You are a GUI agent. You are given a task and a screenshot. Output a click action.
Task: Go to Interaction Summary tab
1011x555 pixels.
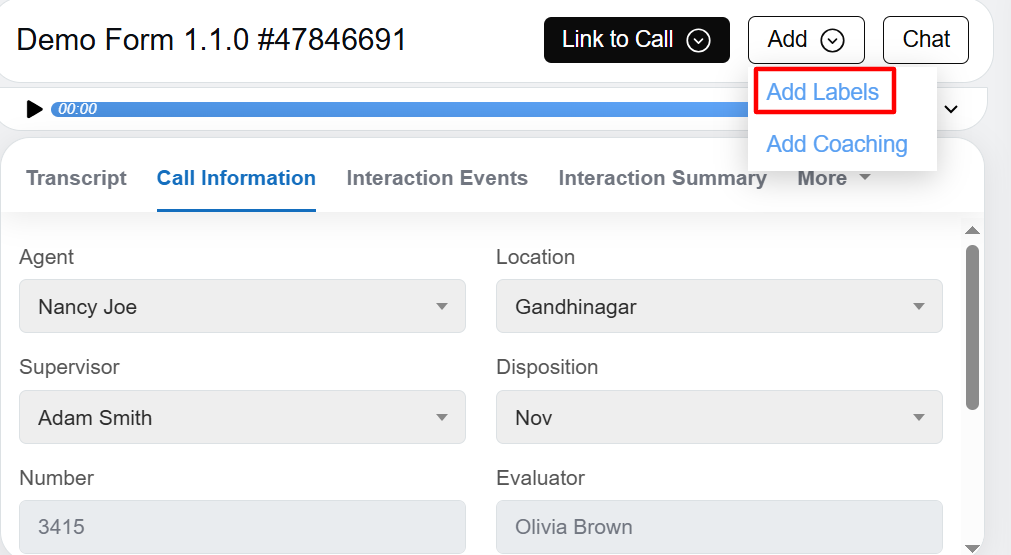662,178
